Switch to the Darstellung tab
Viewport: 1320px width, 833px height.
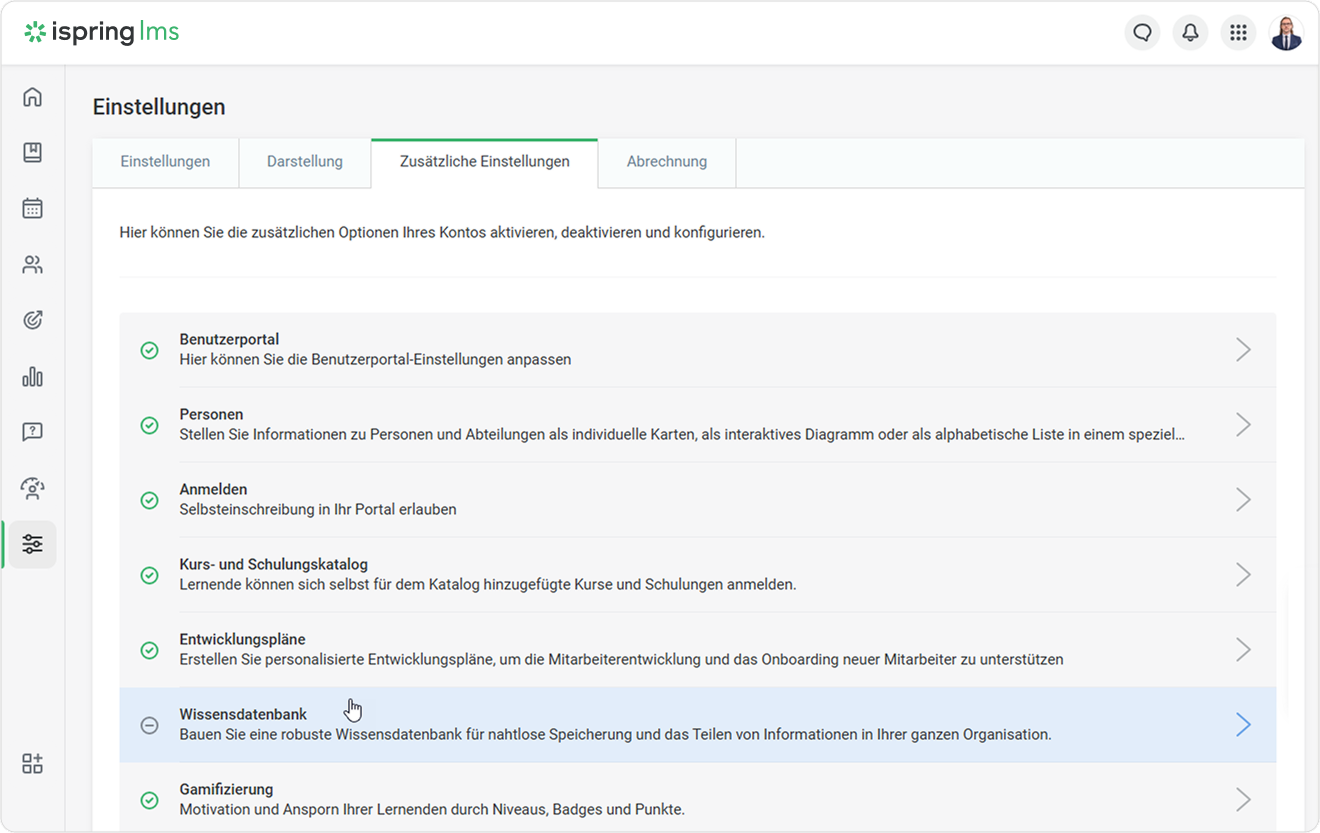coord(305,162)
